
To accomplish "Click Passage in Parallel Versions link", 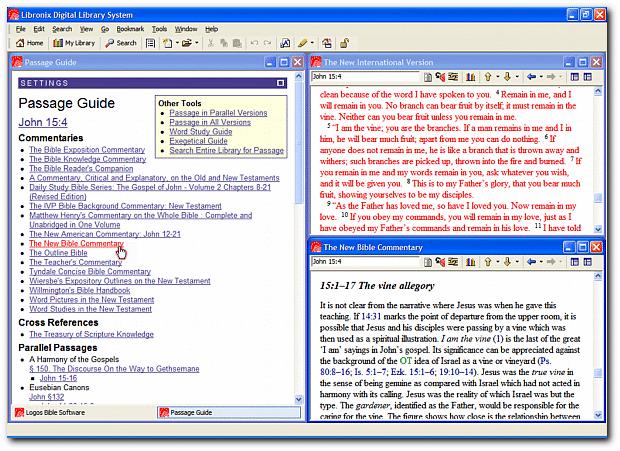I will [x=218, y=113].
